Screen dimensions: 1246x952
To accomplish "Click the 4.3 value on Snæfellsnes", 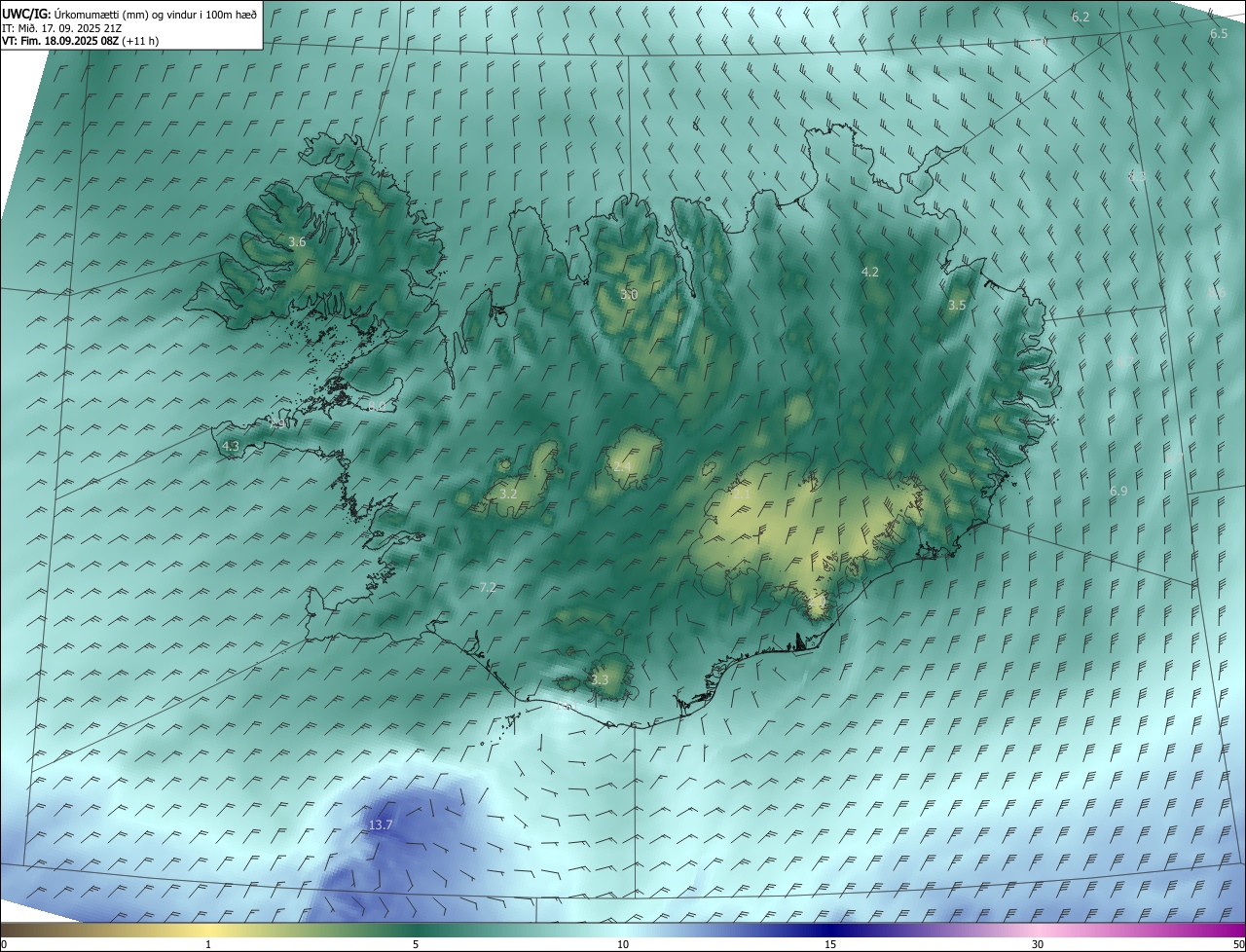I will [231, 446].
